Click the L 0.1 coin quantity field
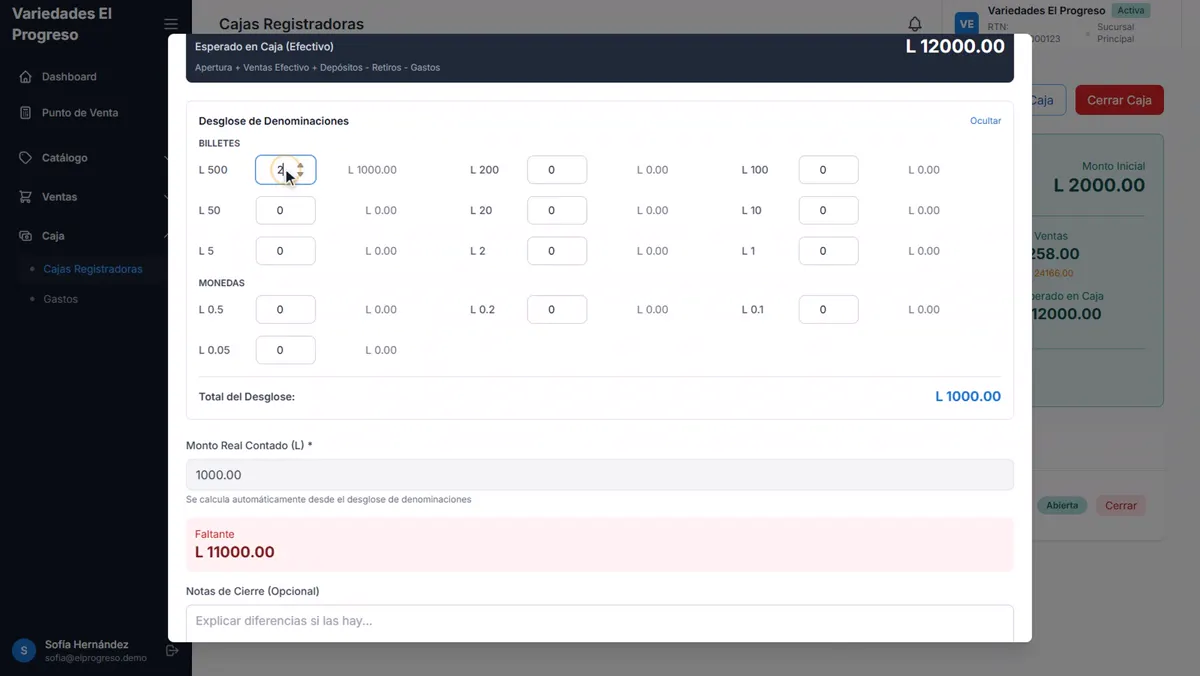Screen dimensions: 1200x676 pyautogui.click(x=829, y=309)
